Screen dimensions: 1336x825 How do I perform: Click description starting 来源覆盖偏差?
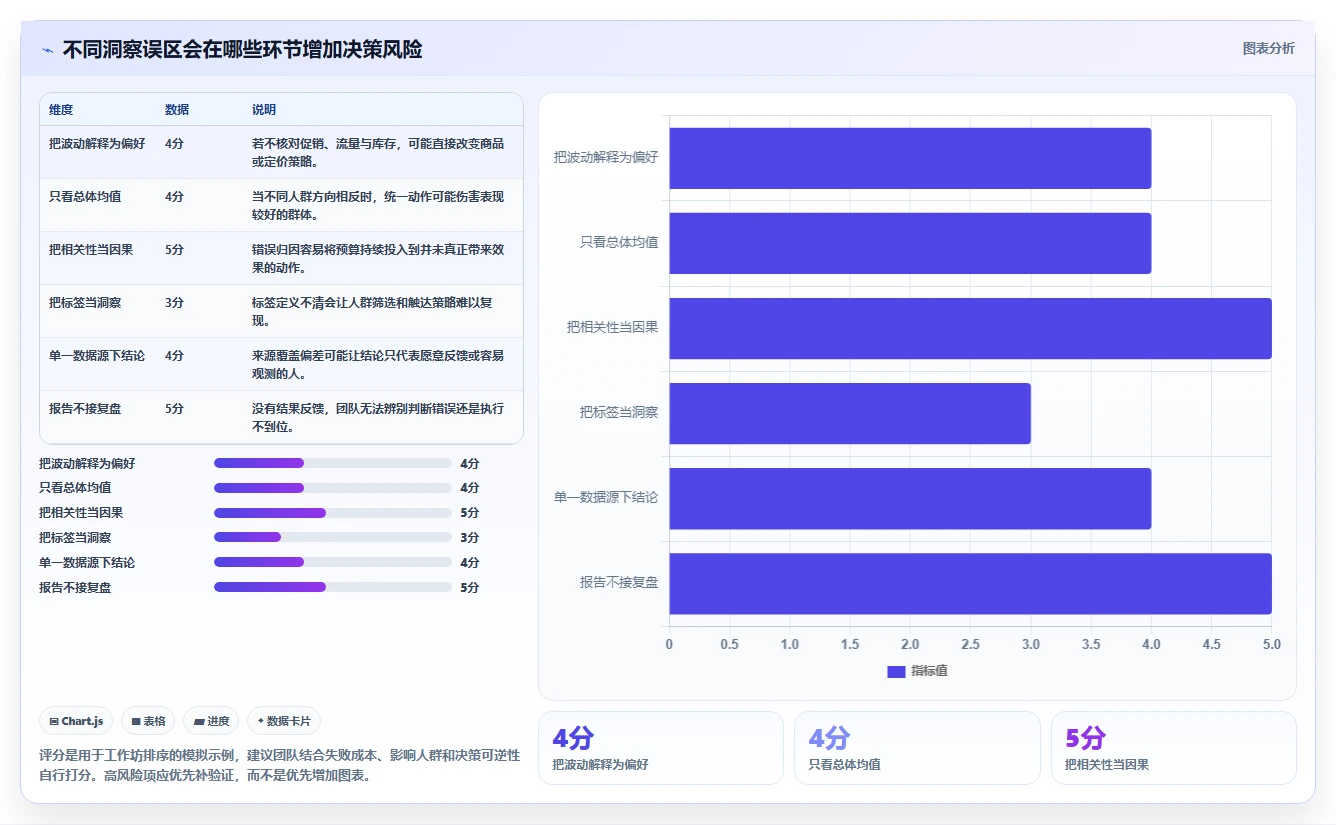[x=378, y=364]
